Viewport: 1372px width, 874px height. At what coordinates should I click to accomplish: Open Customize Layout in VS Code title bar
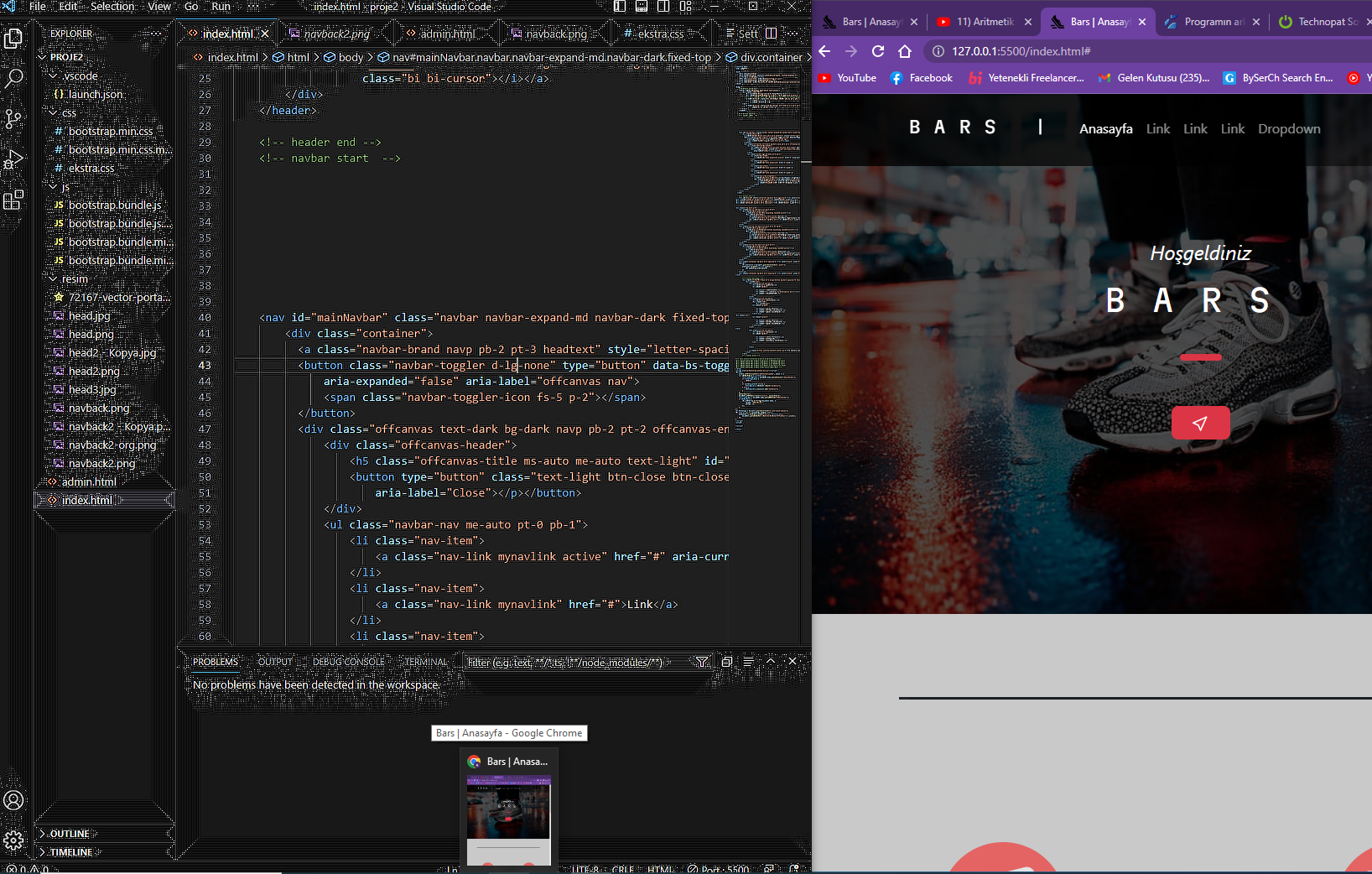686,7
